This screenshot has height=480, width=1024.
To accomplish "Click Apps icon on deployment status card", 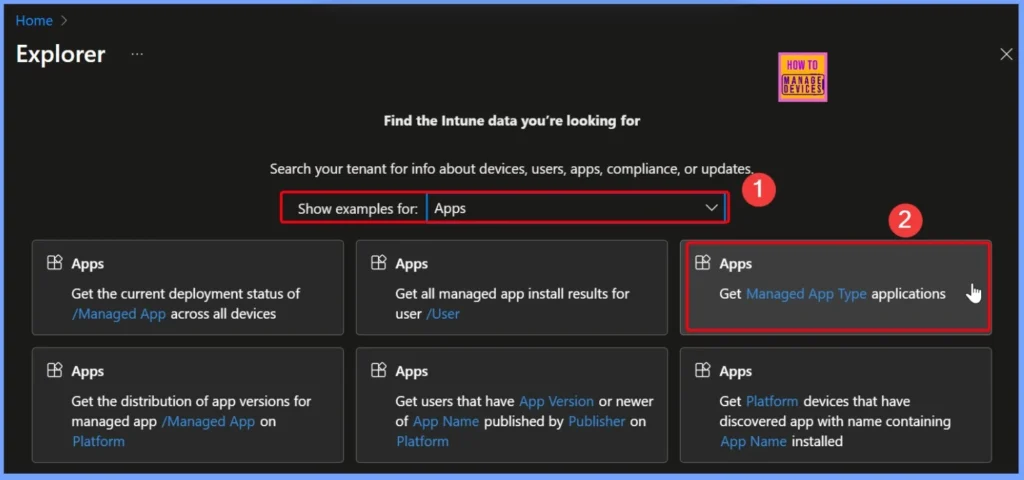I will 55,263.
